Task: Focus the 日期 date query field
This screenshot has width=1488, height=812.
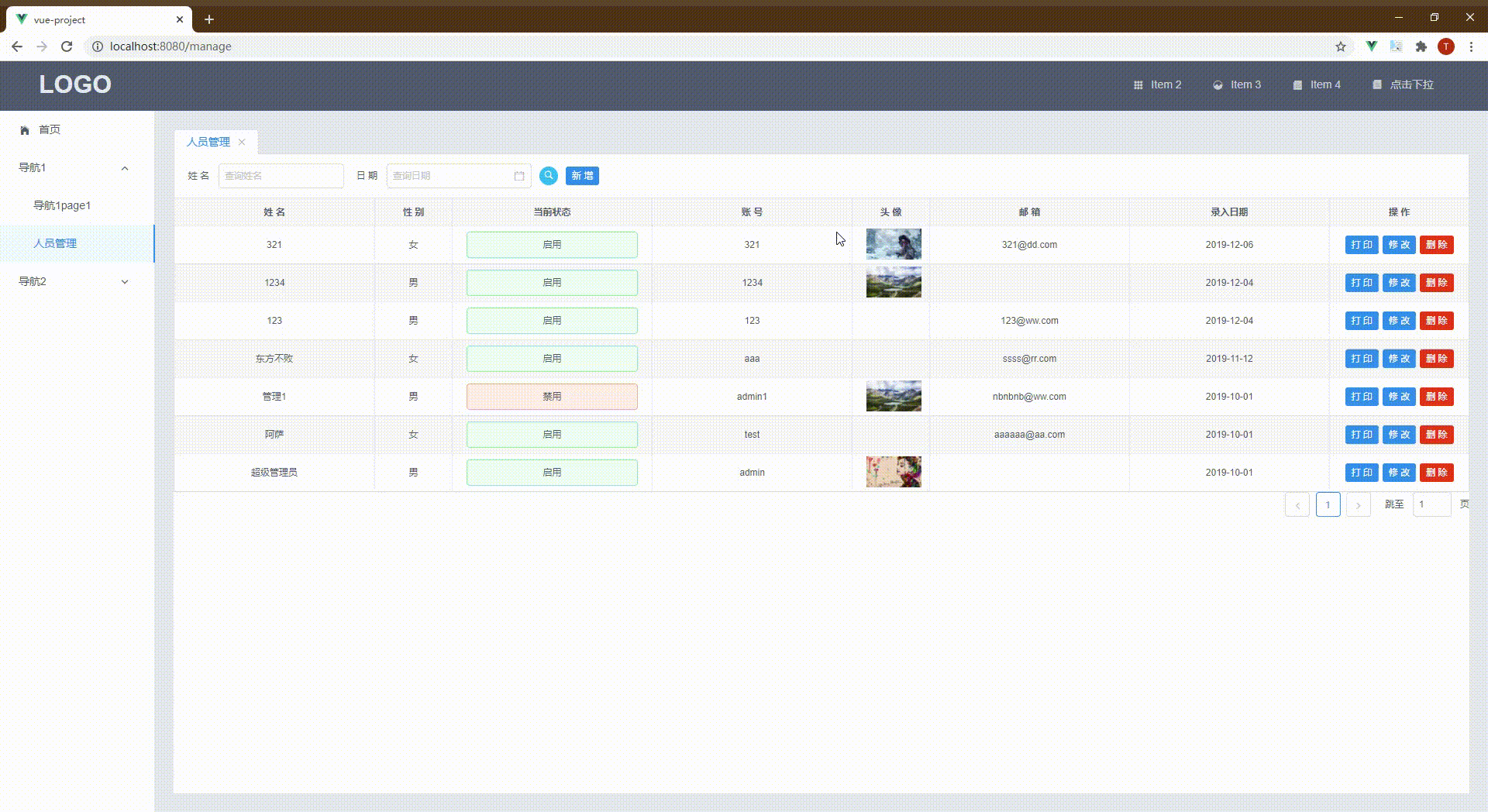Action: [x=459, y=176]
